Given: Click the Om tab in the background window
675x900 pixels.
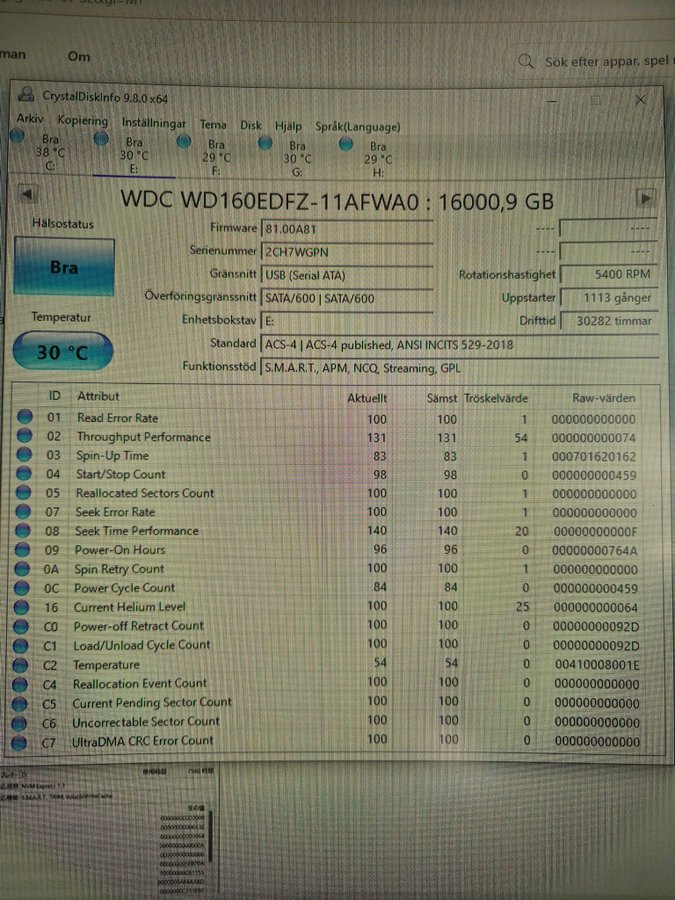Looking at the screenshot, I should [x=79, y=56].
